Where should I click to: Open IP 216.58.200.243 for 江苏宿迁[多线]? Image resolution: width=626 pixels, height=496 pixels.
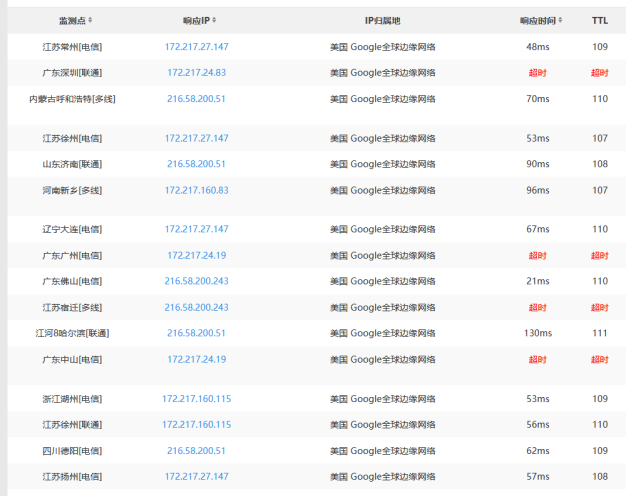196,308
